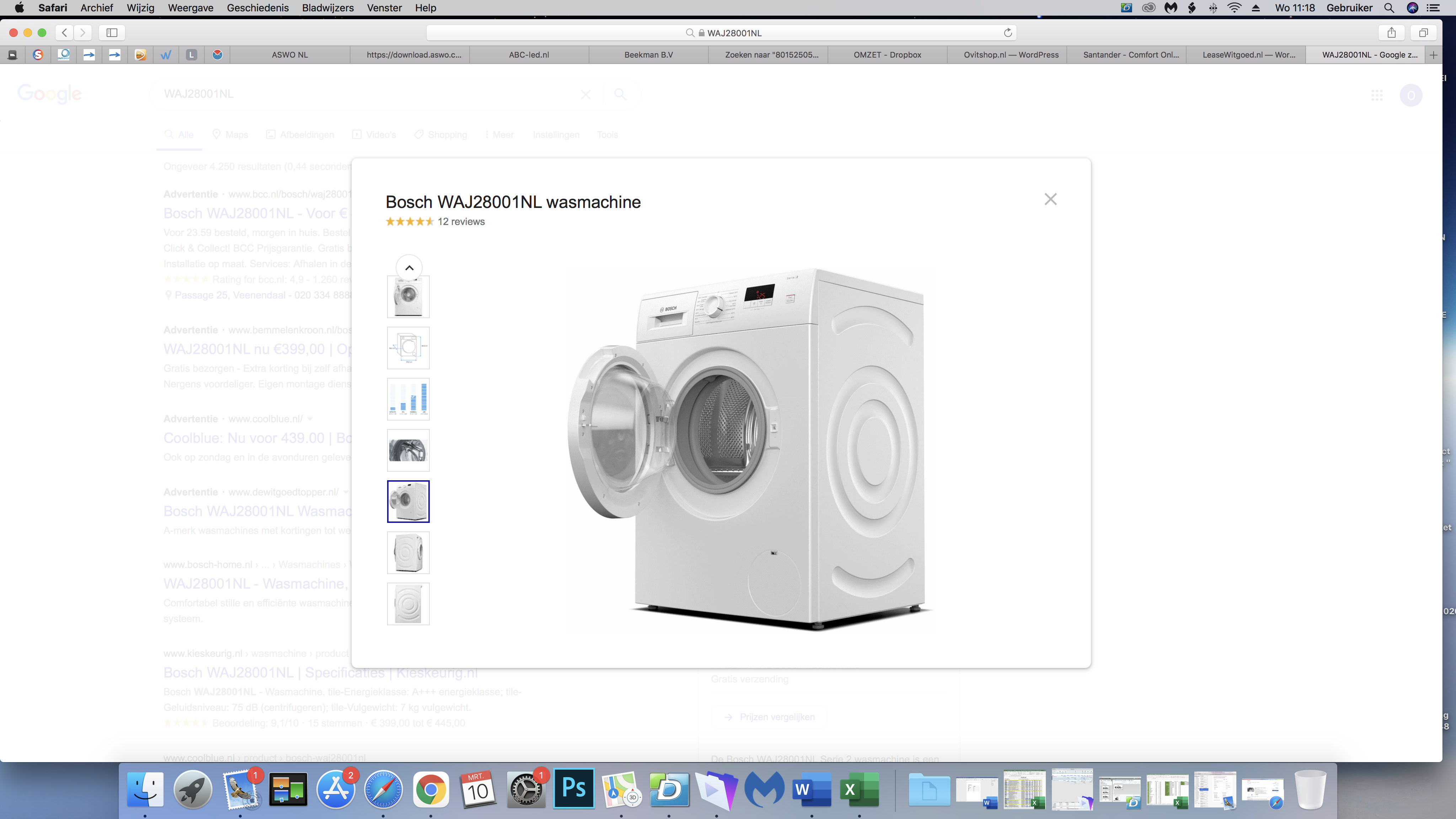The width and height of the screenshot is (1456, 819).
Task: Reload the page with the refresh icon
Action: point(1007,33)
